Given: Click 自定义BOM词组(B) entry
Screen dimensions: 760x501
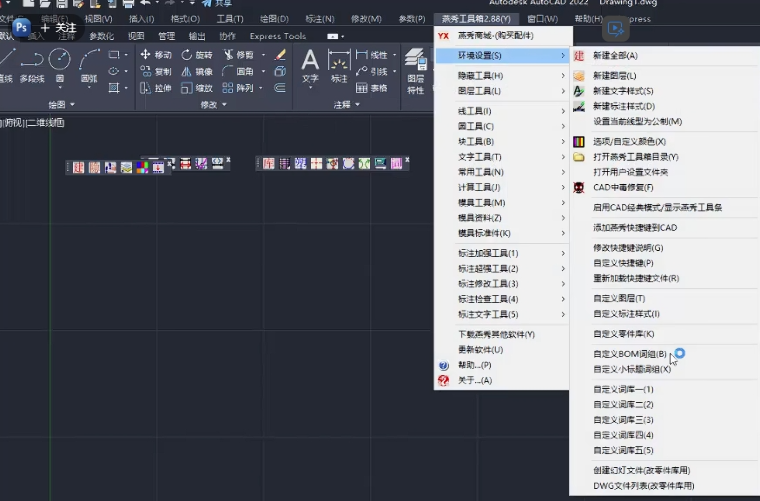Looking at the screenshot, I should 629,354.
